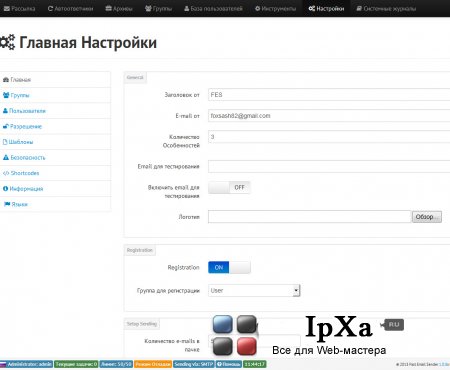Open the Настройки menu item

click(x=326, y=9)
